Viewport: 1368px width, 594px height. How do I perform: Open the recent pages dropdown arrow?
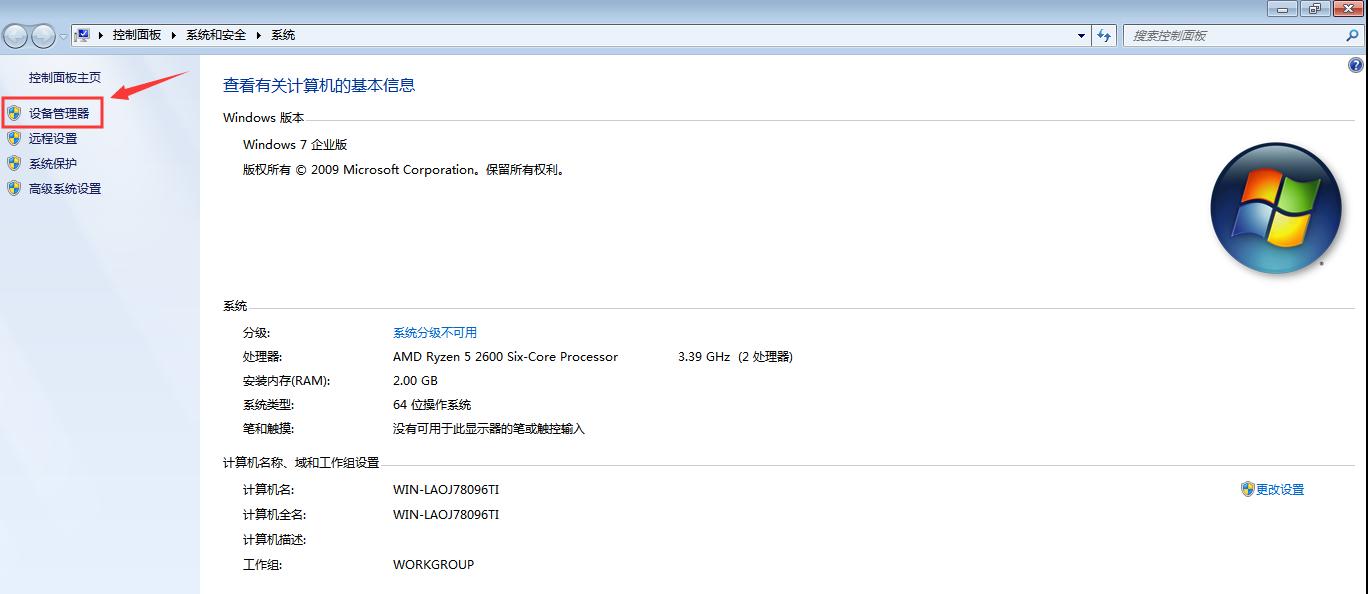[x=64, y=37]
